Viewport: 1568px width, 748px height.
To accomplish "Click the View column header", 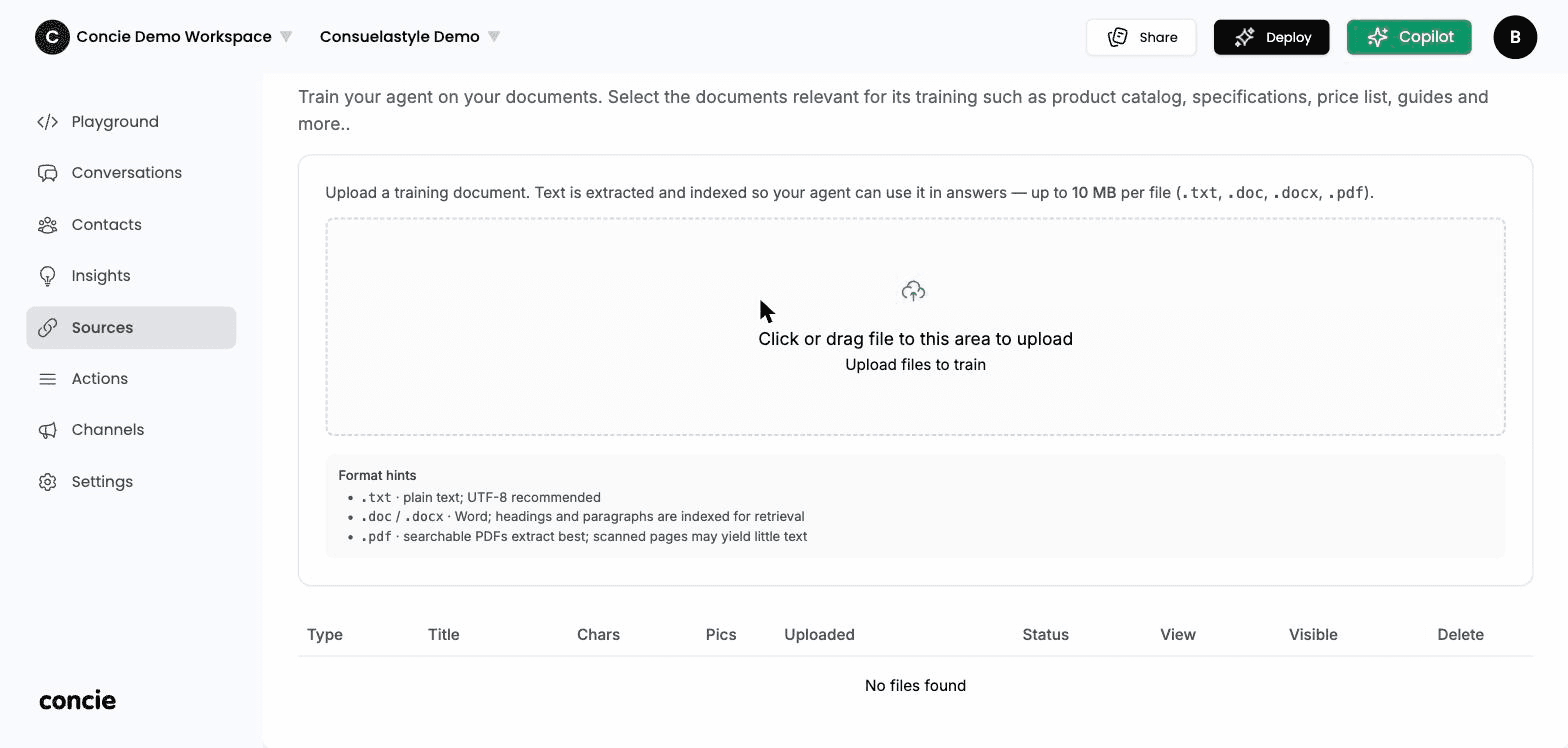I will click(1178, 635).
